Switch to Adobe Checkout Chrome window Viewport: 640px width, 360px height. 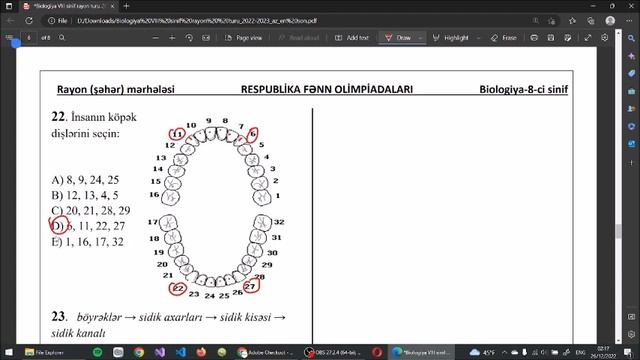[266, 352]
